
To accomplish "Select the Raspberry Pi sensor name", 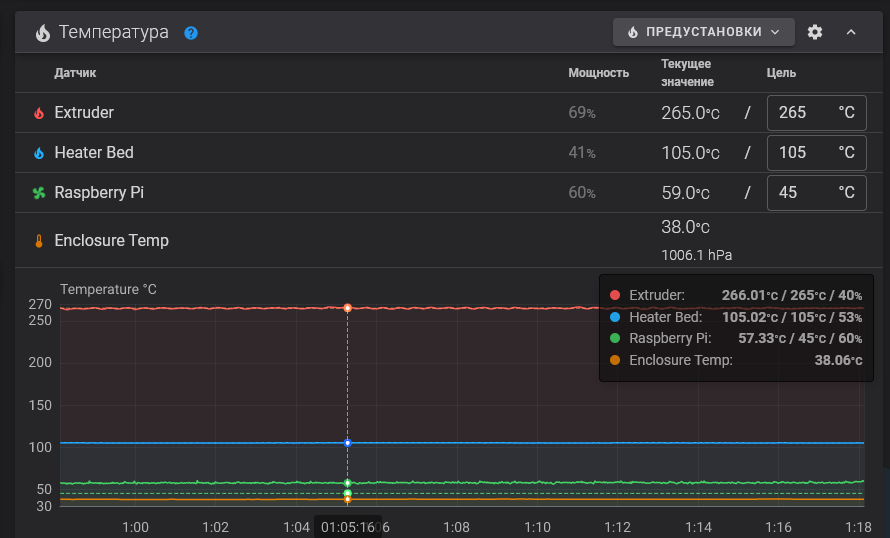I will (99, 193).
